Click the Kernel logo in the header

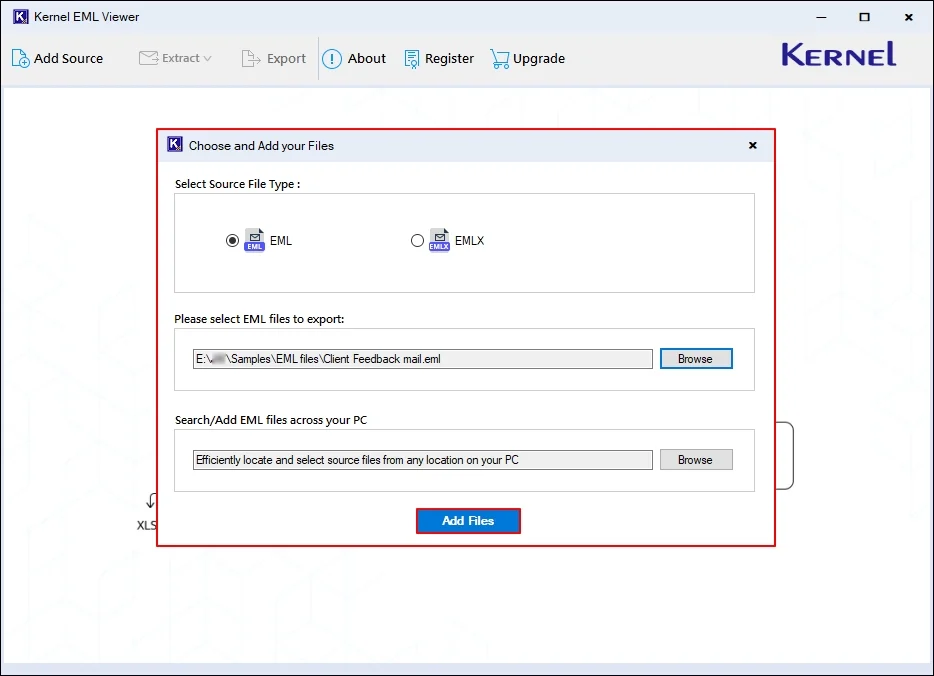[838, 55]
